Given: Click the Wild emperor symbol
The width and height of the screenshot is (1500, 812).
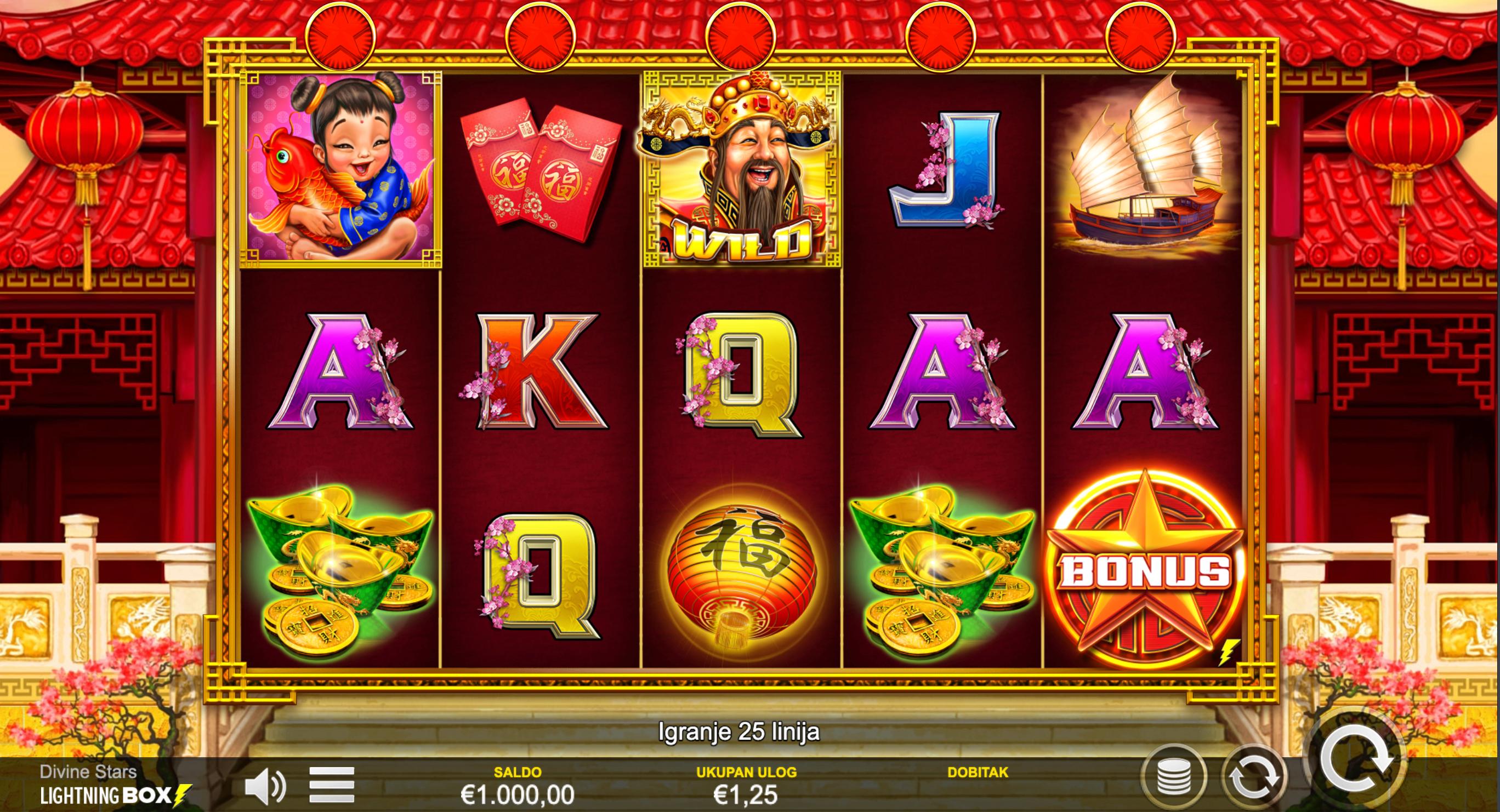Looking at the screenshot, I should 741,169.
